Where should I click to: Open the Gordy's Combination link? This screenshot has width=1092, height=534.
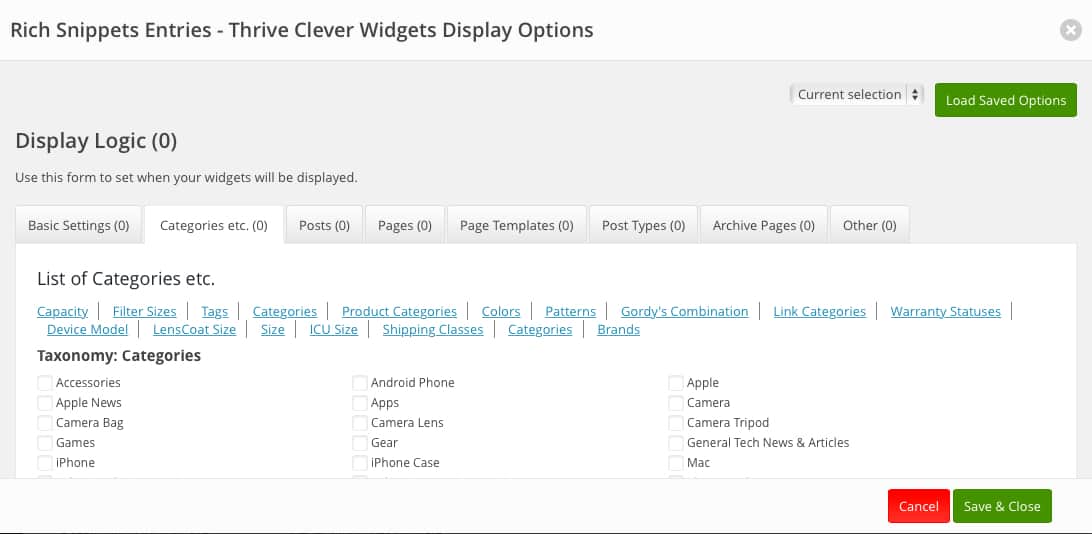point(684,311)
